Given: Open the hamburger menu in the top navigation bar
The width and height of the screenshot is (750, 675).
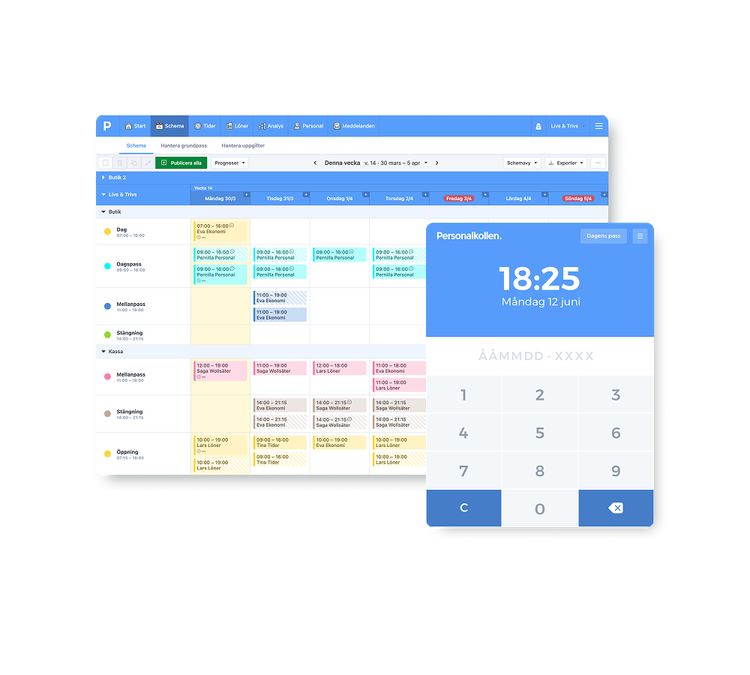Looking at the screenshot, I should 599,126.
